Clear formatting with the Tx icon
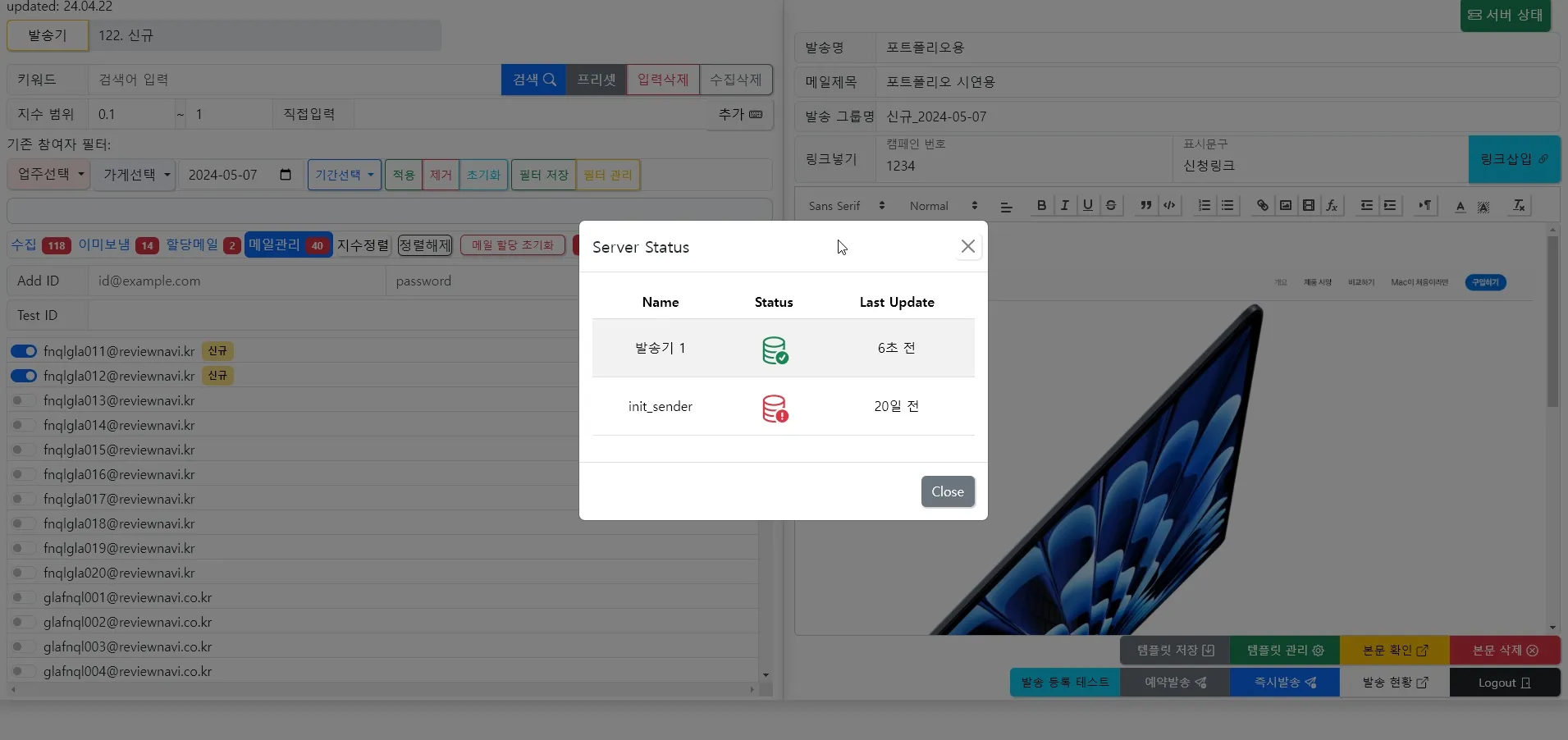This screenshot has width=1568, height=740. pos(1519,205)
